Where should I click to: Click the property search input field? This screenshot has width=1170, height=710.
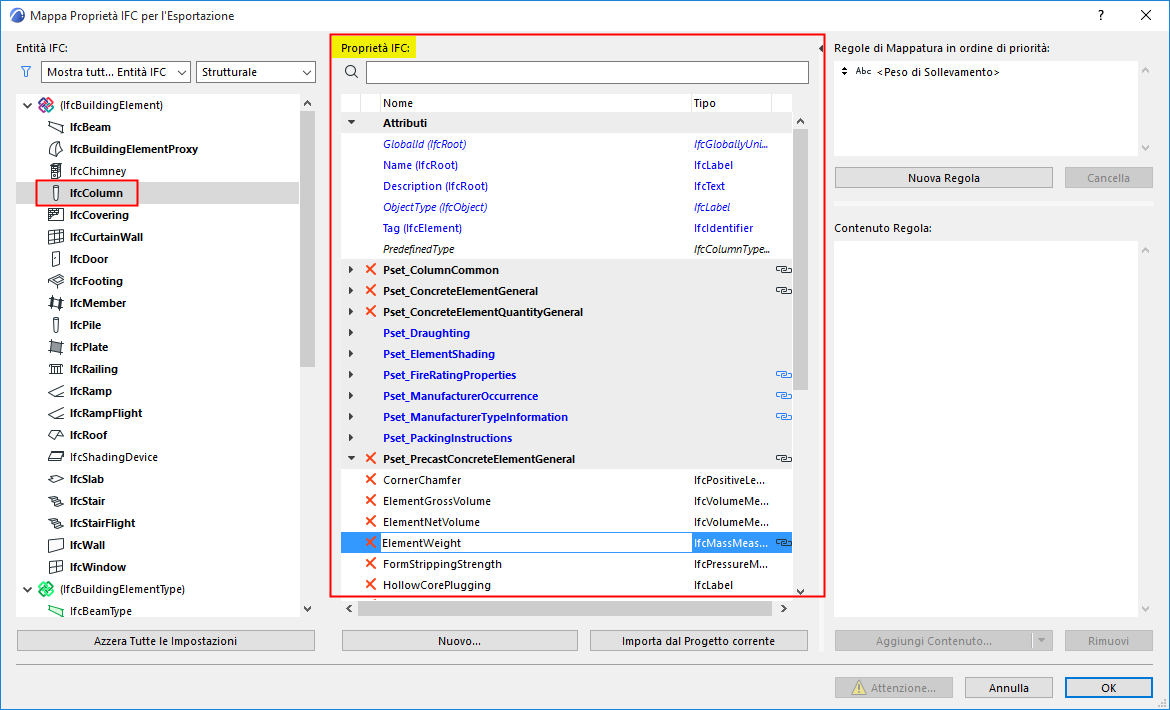point(587,72)
